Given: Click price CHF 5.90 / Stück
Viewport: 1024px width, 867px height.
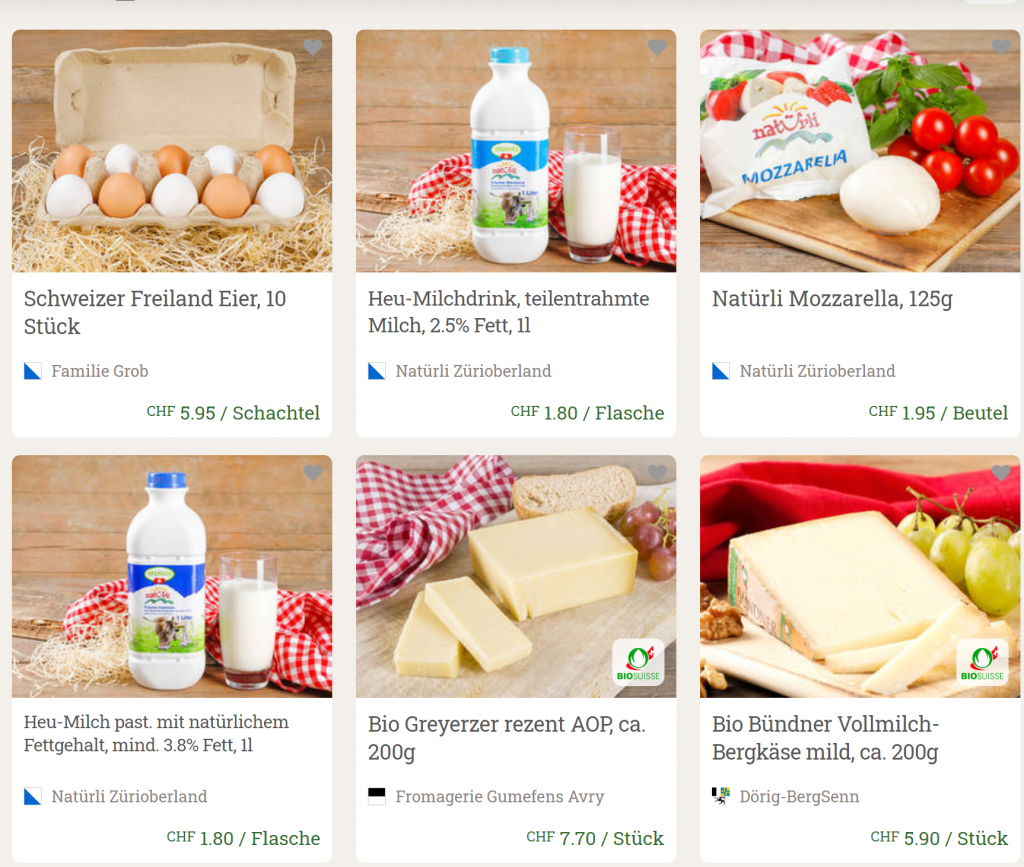Looking at the screenshot, I should tap(939, 838).
